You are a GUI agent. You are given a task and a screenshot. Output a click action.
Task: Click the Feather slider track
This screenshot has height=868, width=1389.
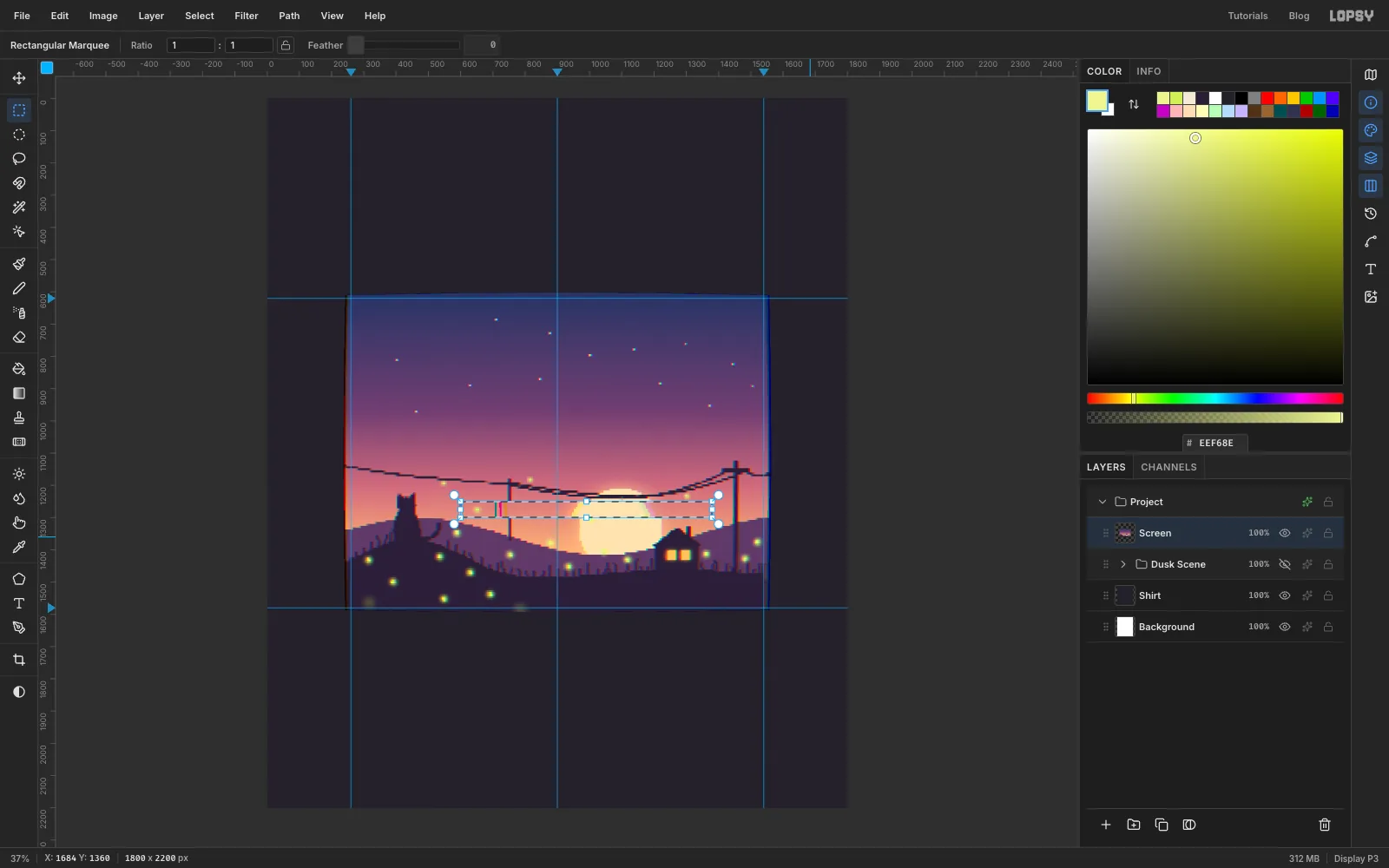coord(404,45)
